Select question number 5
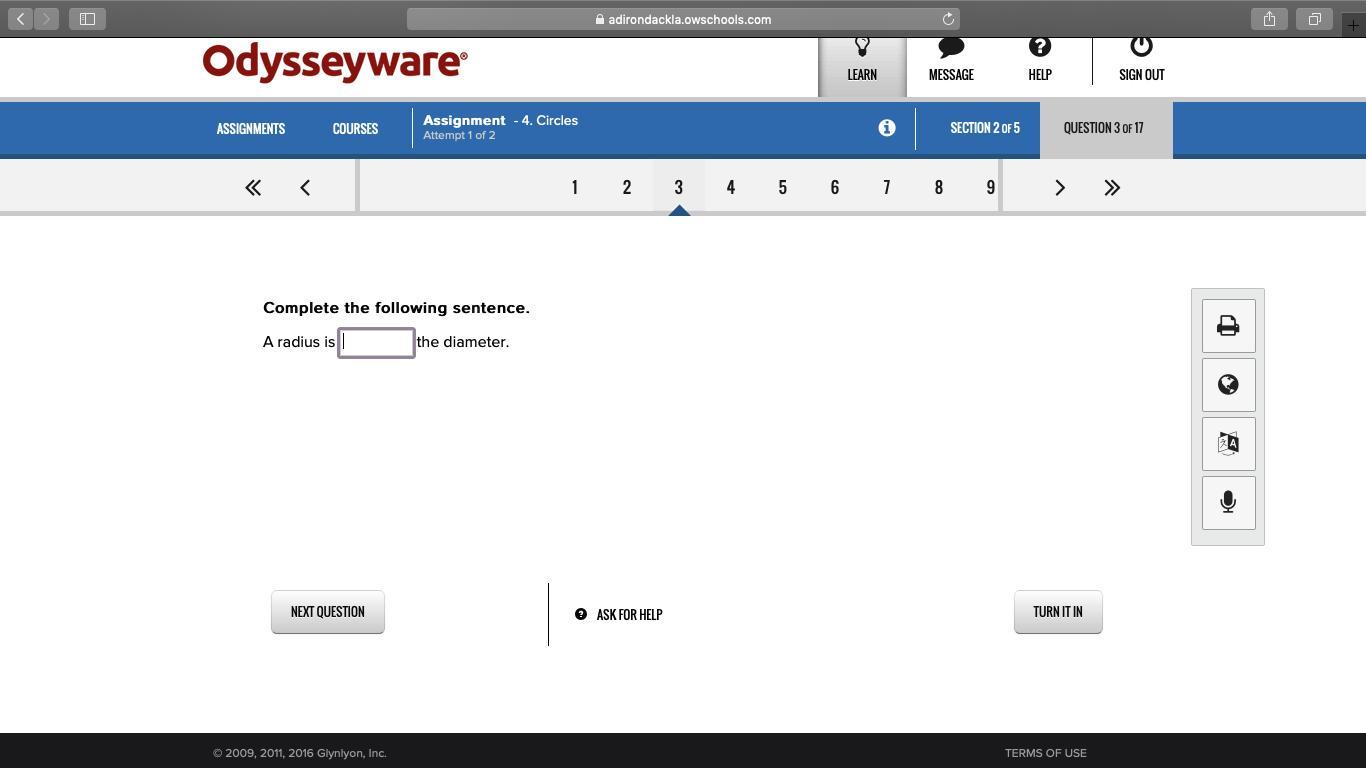 [x=783, y=188]
